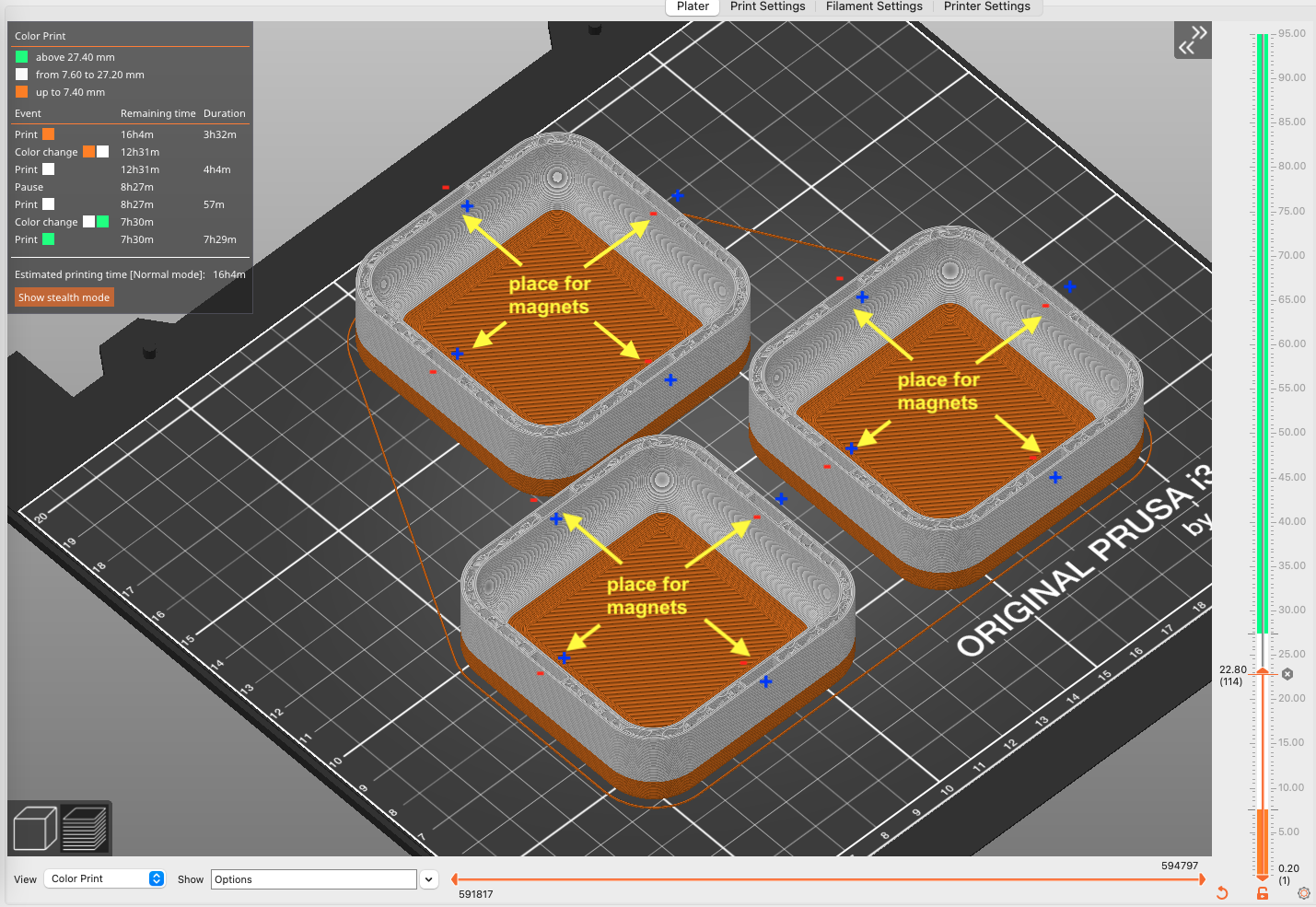Expand the Show options chevron dropdown
This screenshot has width=1316, height=907.
[x=428, y=879]
